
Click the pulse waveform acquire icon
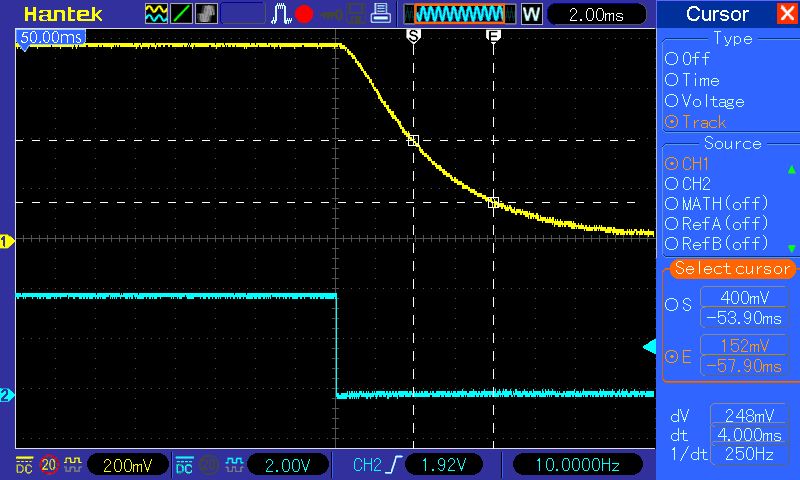tap(281, 14)
